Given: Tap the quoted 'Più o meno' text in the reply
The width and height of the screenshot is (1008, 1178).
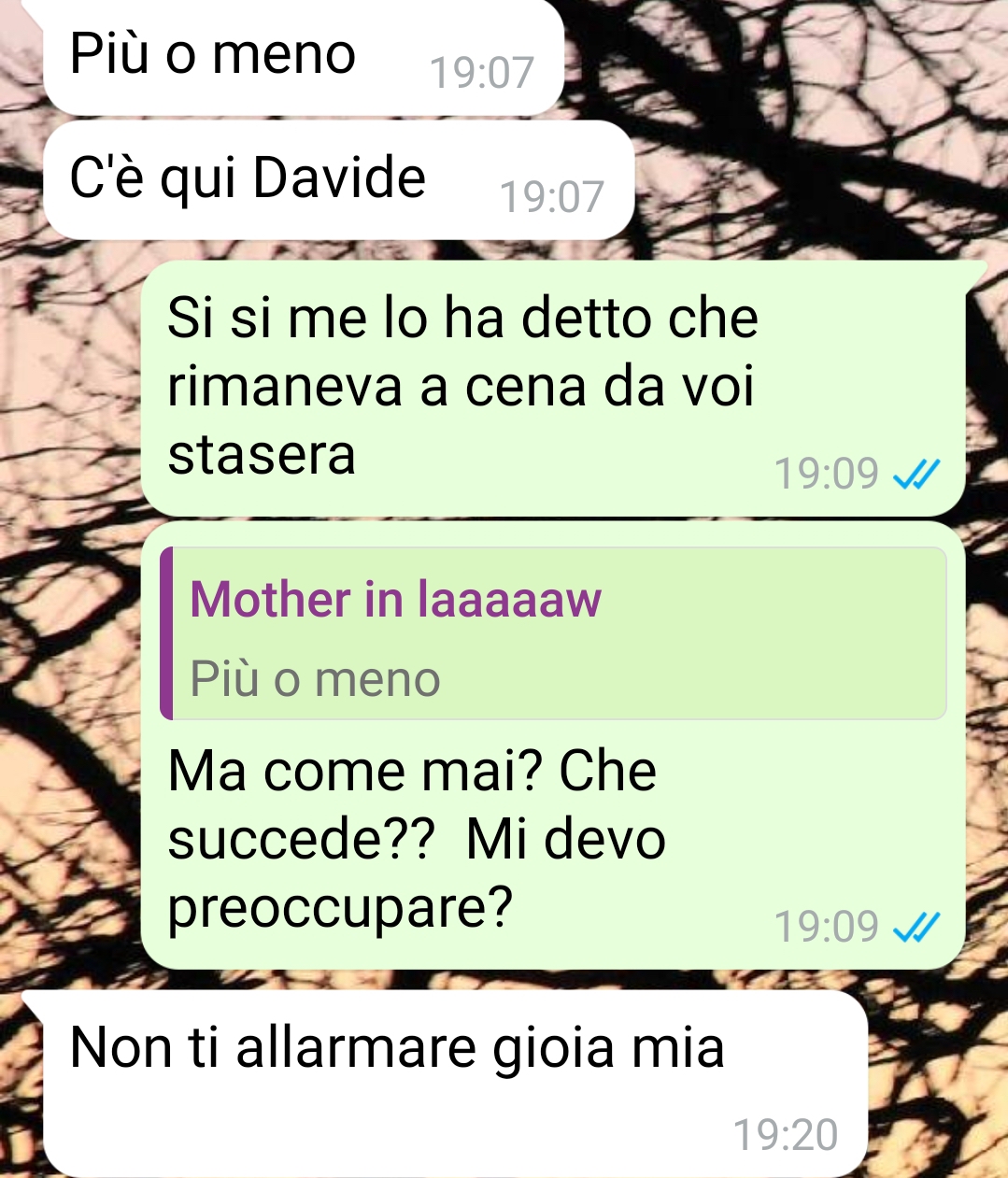Looking at the screenshot, I should [315, 678].
